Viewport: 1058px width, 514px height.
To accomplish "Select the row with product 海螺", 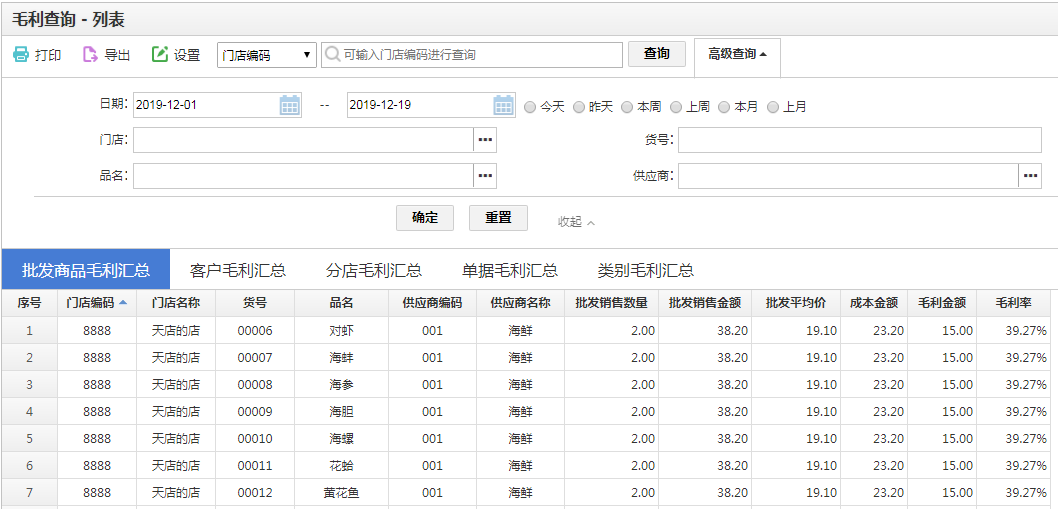I will coord(526,438).
